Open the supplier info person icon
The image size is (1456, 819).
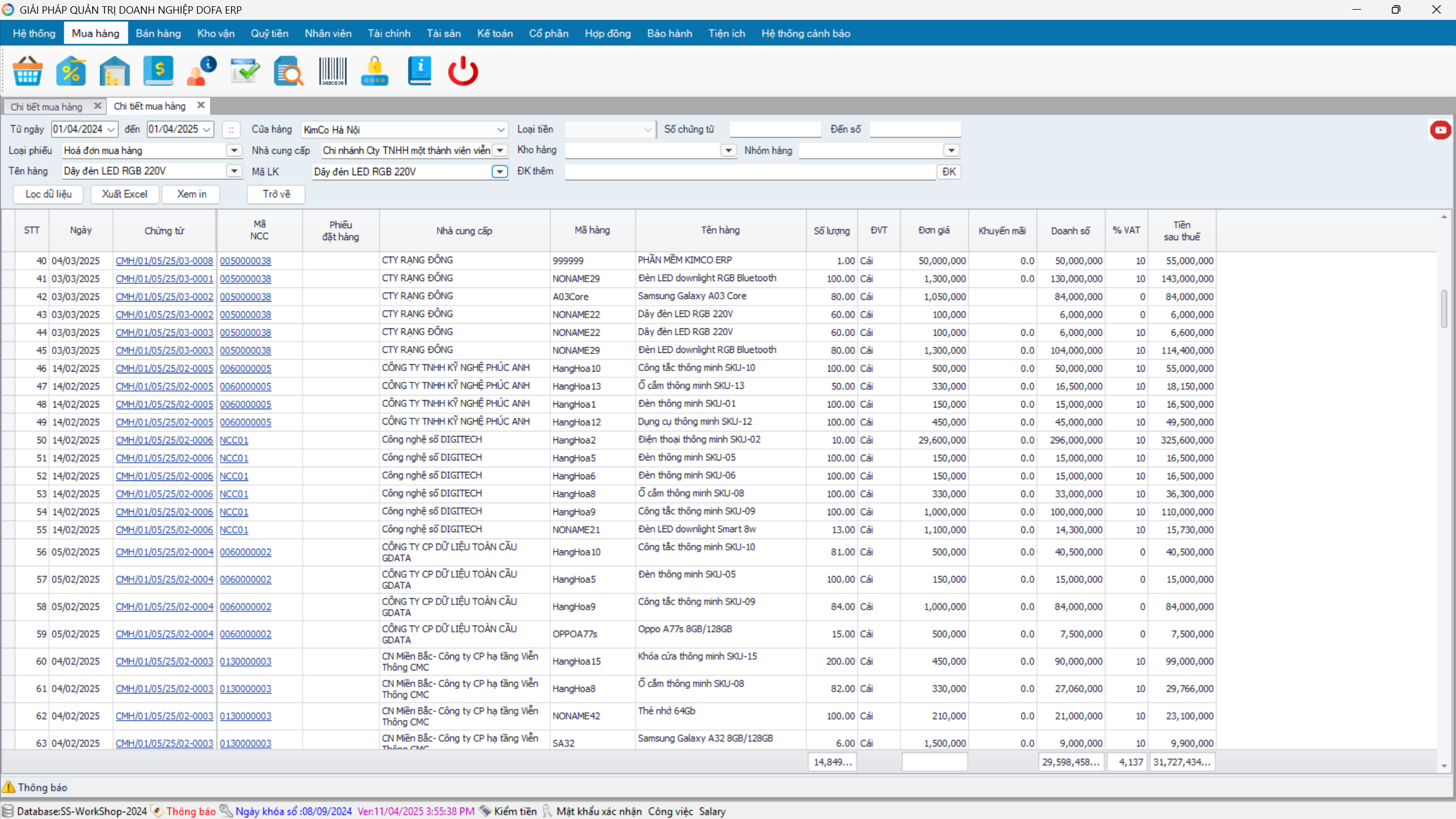(x=201, y=71)
